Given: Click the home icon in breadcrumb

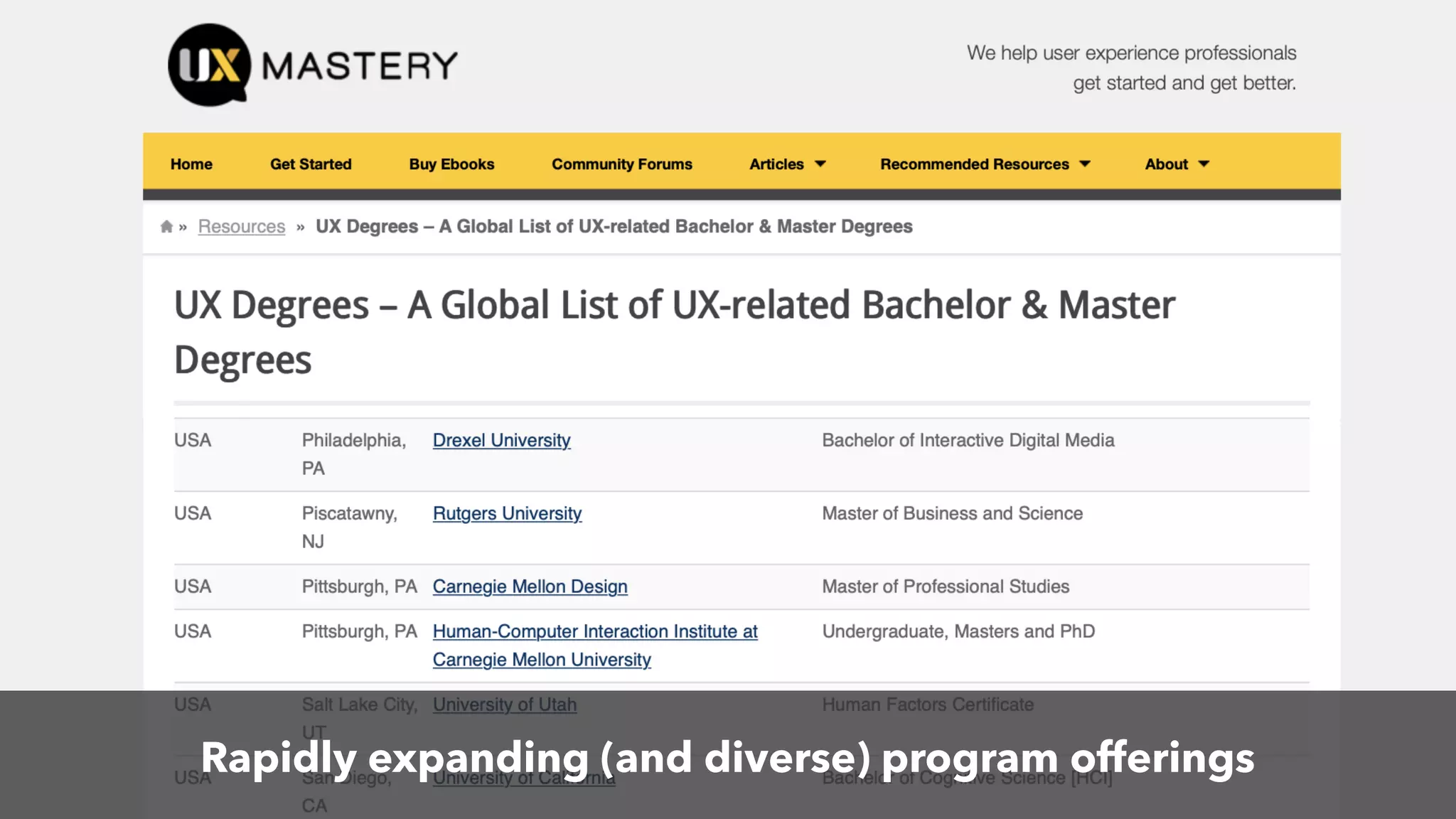Looking at the screenshot, I should click(166, 226).
